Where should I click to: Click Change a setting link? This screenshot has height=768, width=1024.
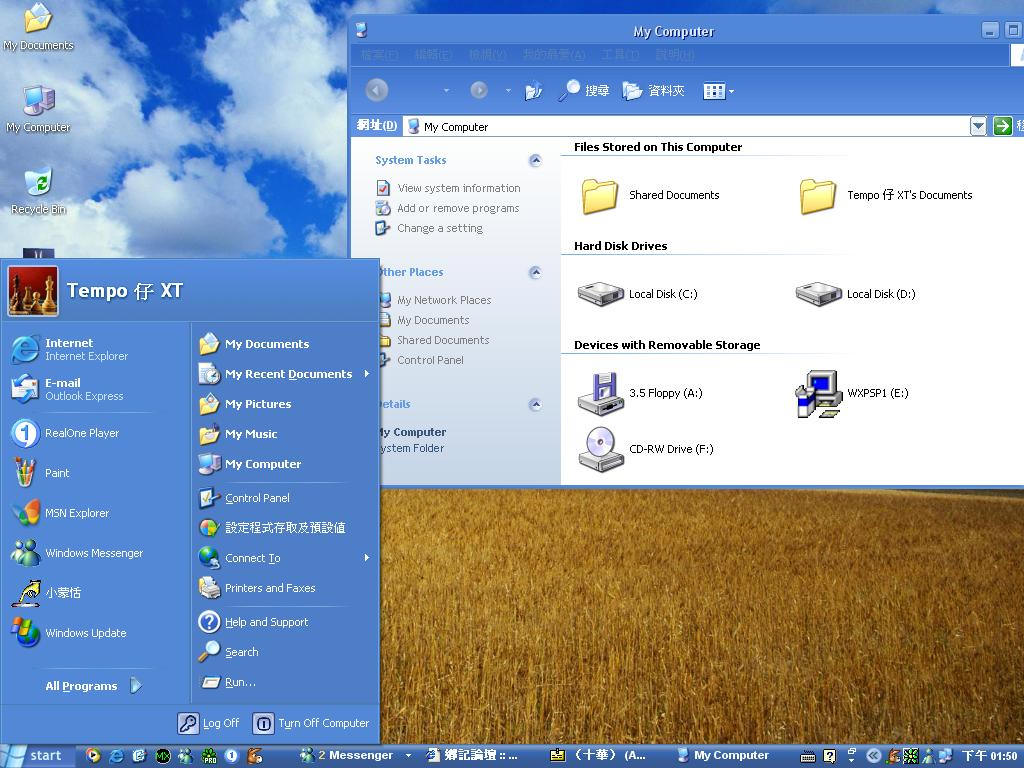click(x=429, y=229)
